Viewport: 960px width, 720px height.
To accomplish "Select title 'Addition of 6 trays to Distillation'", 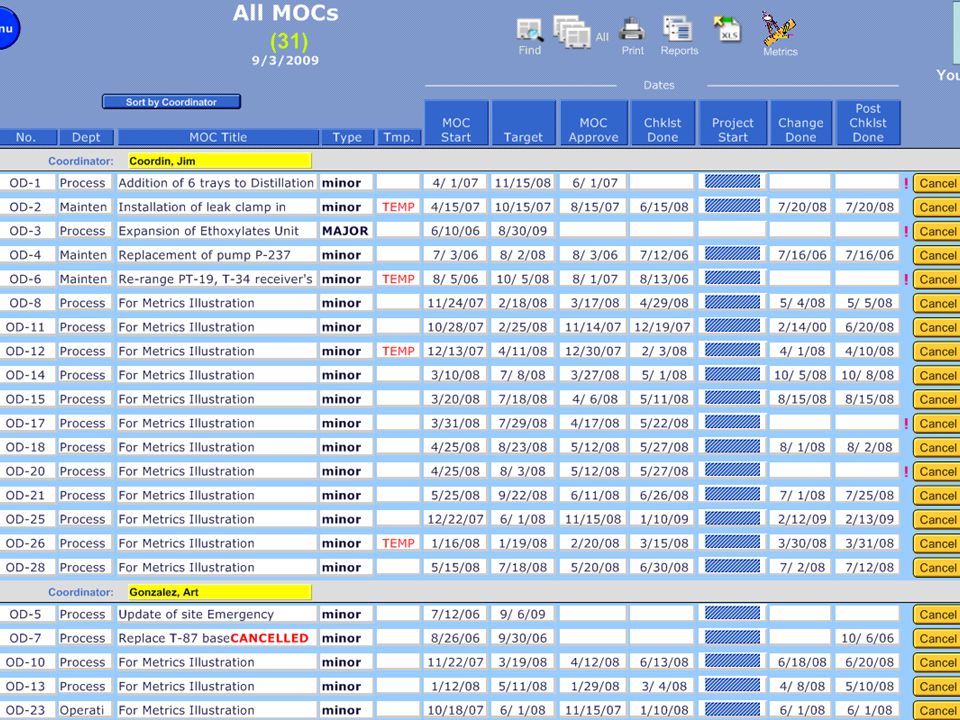I will click(x=216, y=182).
